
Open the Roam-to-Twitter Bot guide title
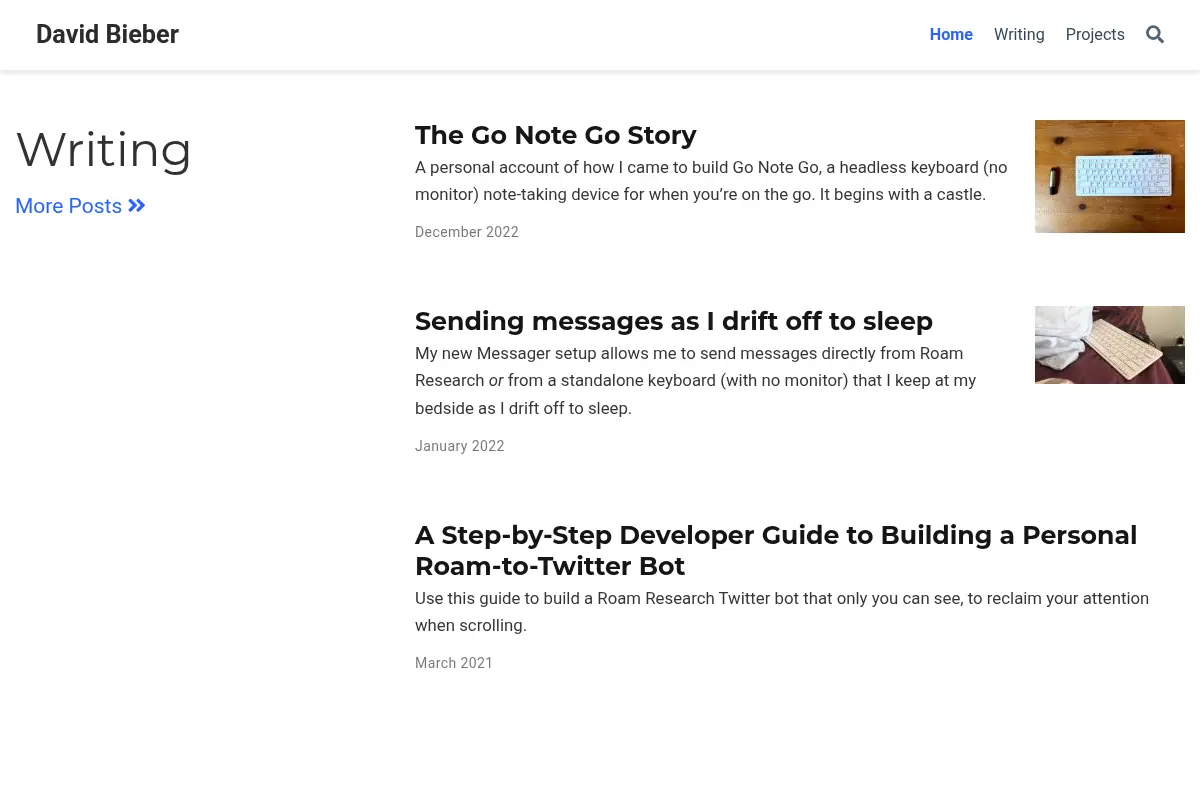pos(776,550)
